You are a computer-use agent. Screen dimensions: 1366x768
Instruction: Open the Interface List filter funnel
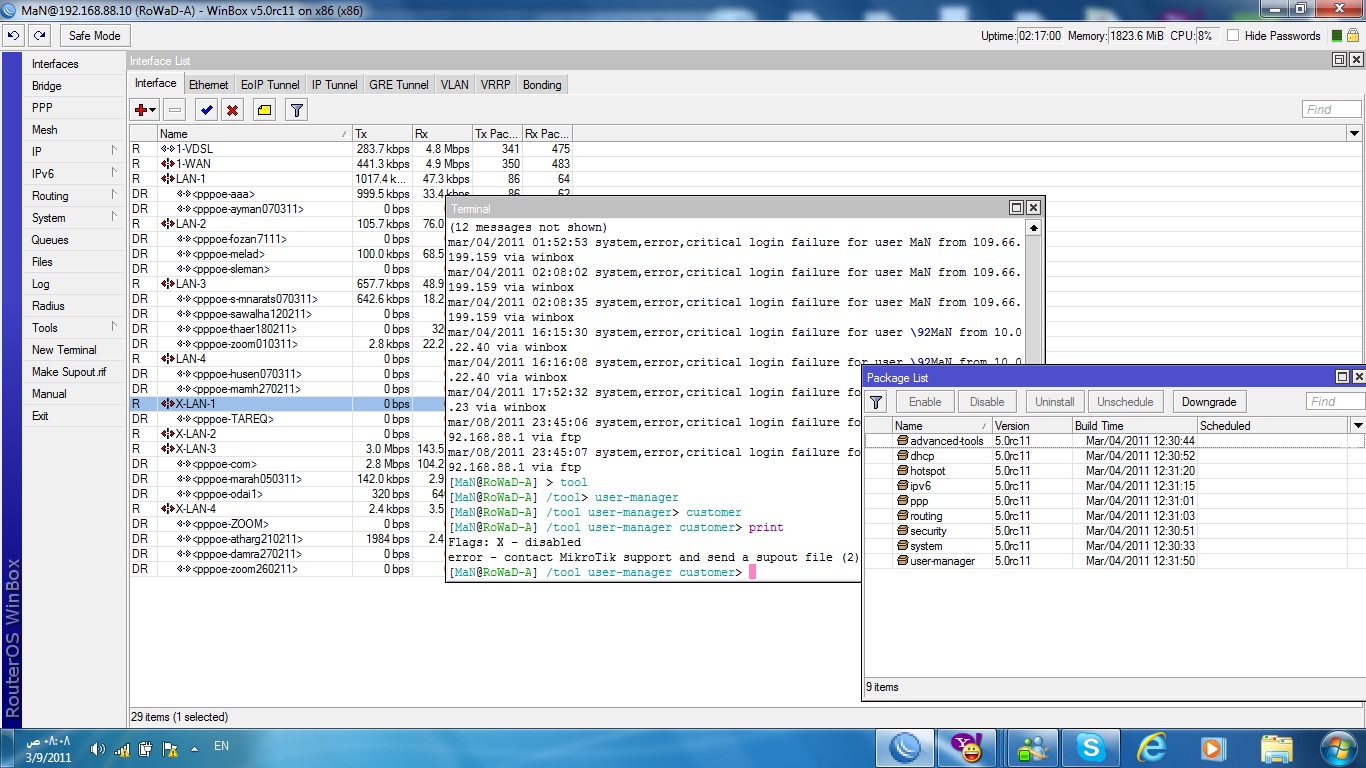[x=296, y=110]
